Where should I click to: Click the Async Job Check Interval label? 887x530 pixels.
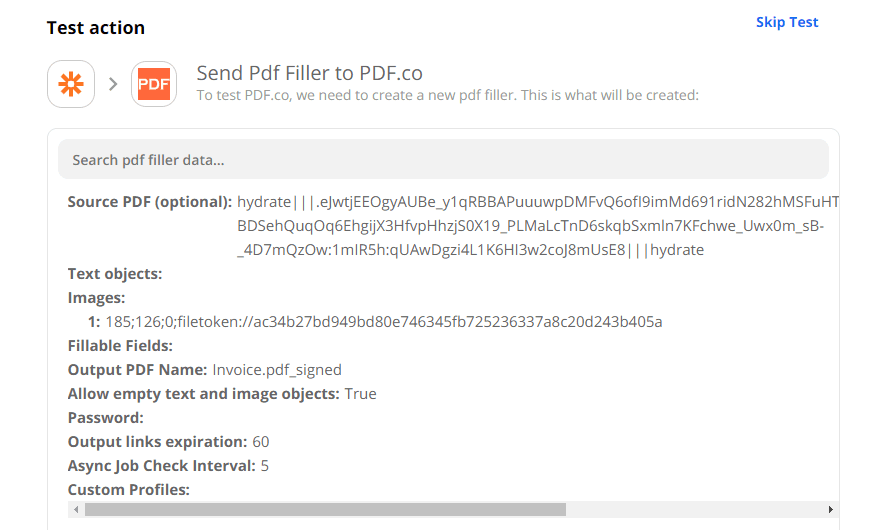(x=162, y=466)
